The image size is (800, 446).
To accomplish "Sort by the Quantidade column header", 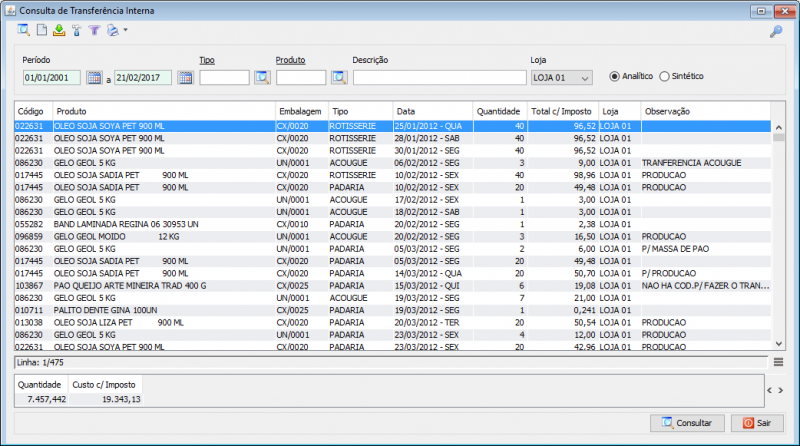I will tap(500, 111).
